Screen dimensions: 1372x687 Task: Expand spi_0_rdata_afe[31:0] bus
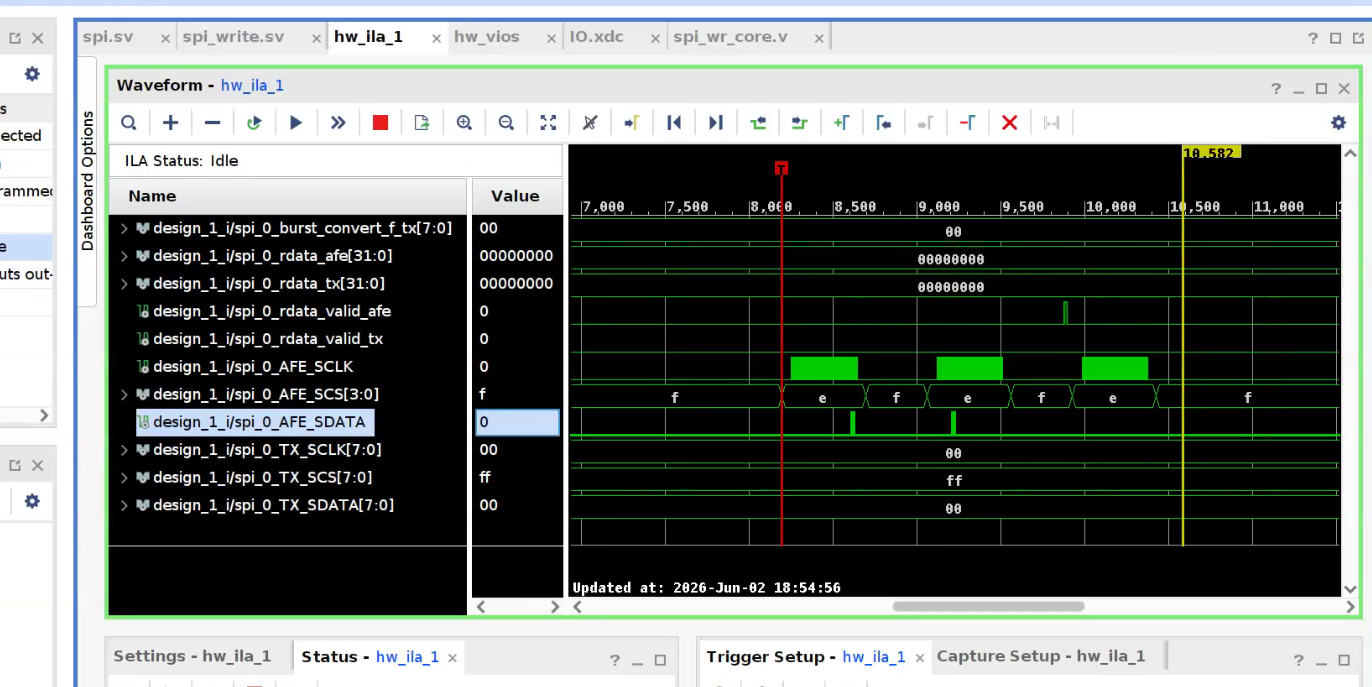(x=124, y=256)
